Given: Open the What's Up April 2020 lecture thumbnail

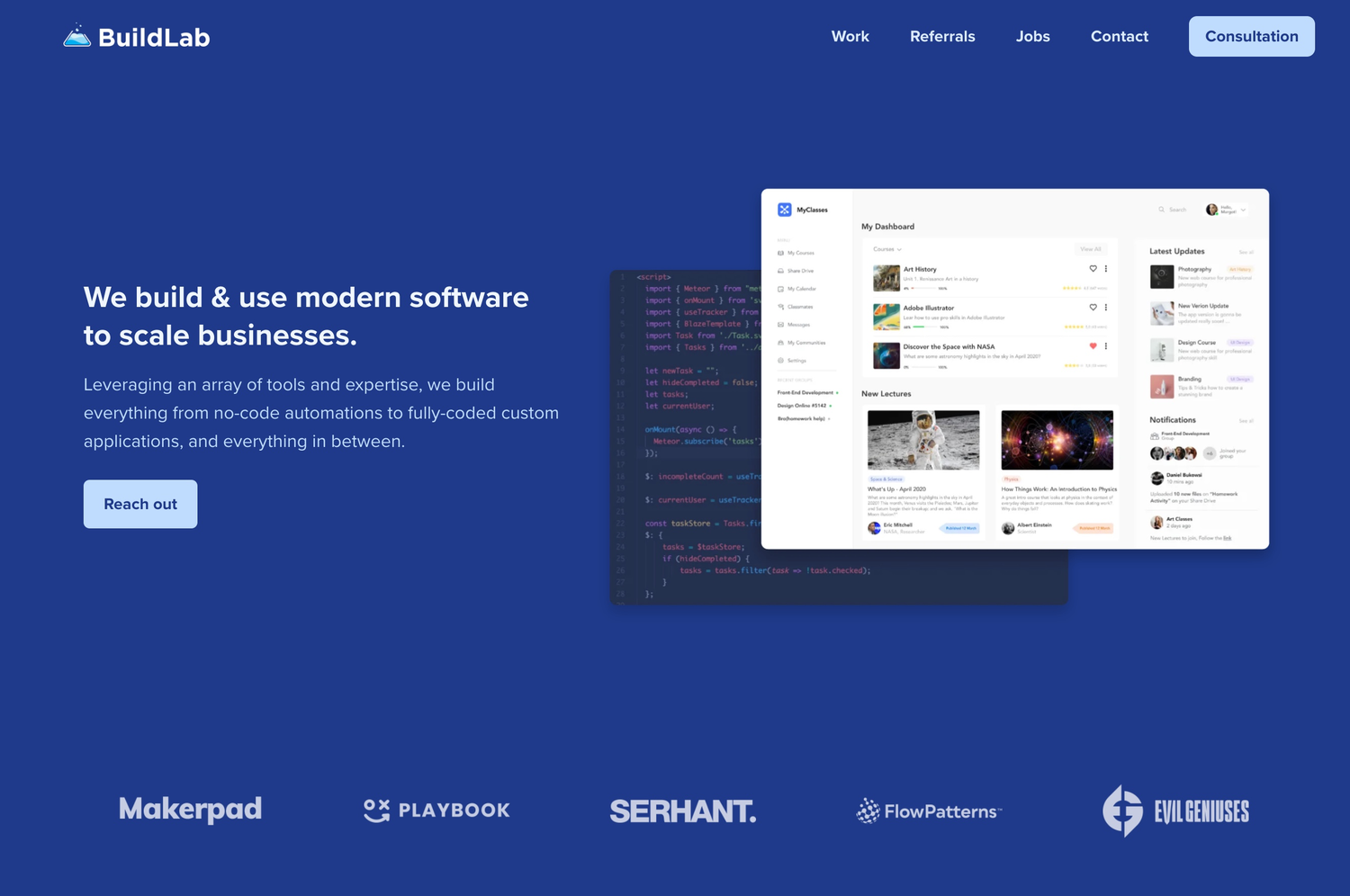Looking at the screenshot, I should (x=923, y=440).
